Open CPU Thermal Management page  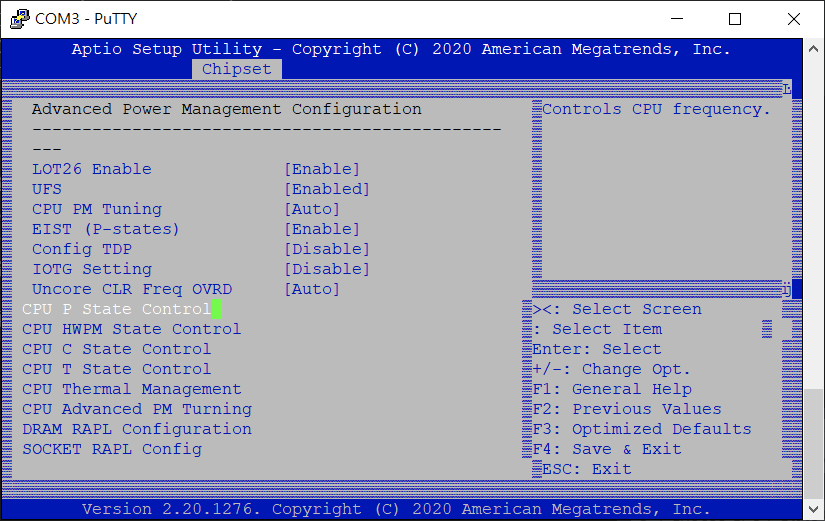131,389
